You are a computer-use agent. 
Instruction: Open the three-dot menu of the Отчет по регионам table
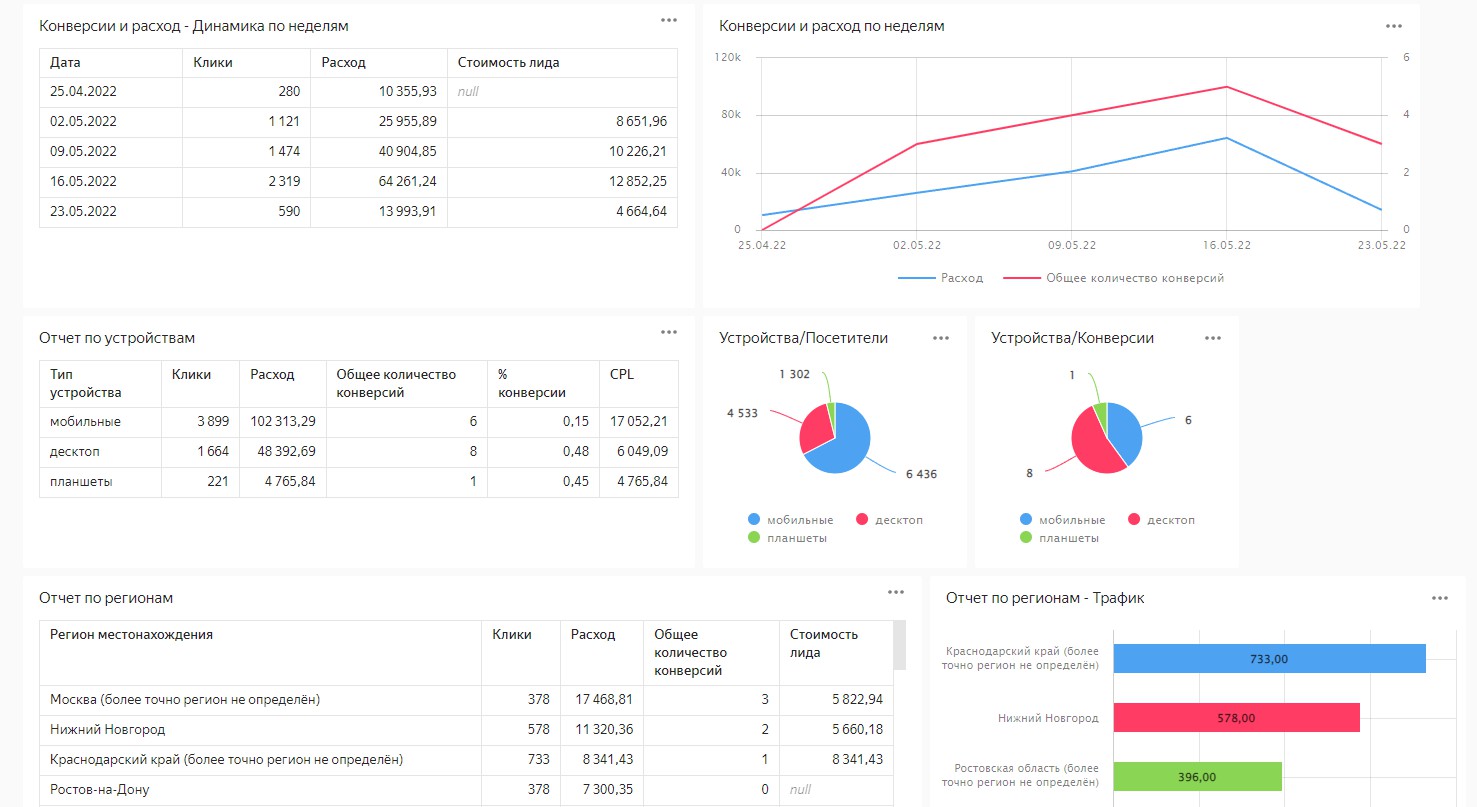(896, 592)
